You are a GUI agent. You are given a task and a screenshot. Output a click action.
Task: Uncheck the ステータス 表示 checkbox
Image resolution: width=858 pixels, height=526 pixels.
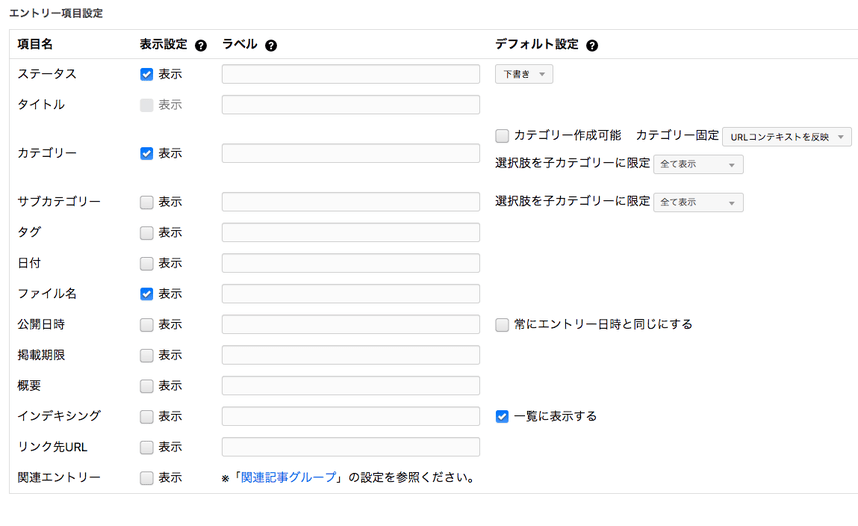tap(147, 74)
